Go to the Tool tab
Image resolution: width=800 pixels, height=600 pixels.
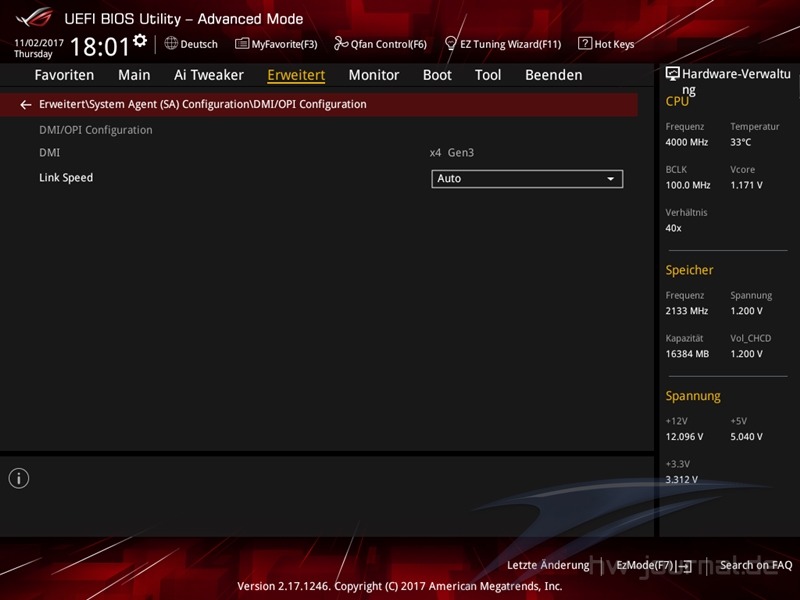tap(488, 75)
